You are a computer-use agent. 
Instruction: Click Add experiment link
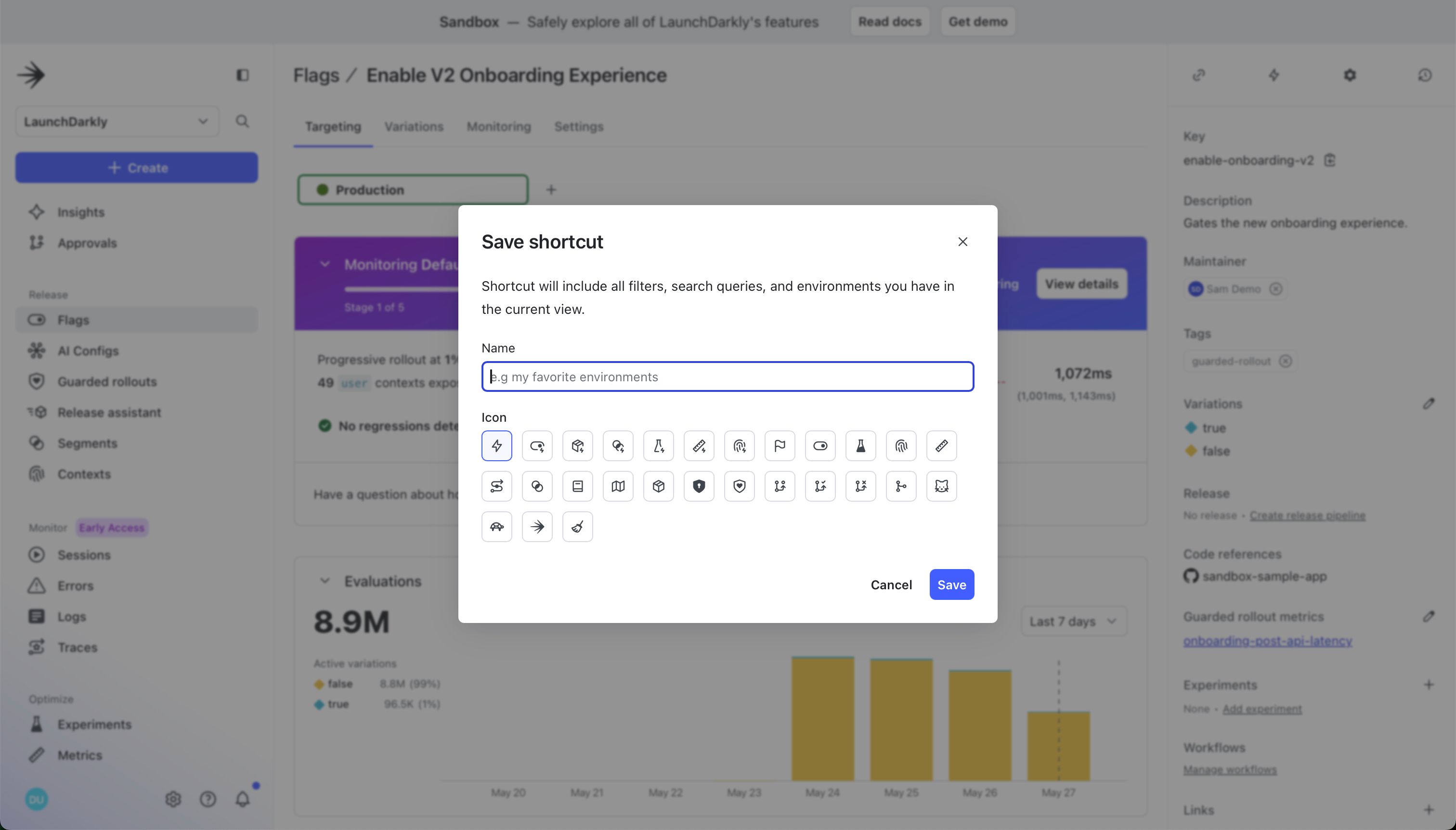coord(1262,709)
